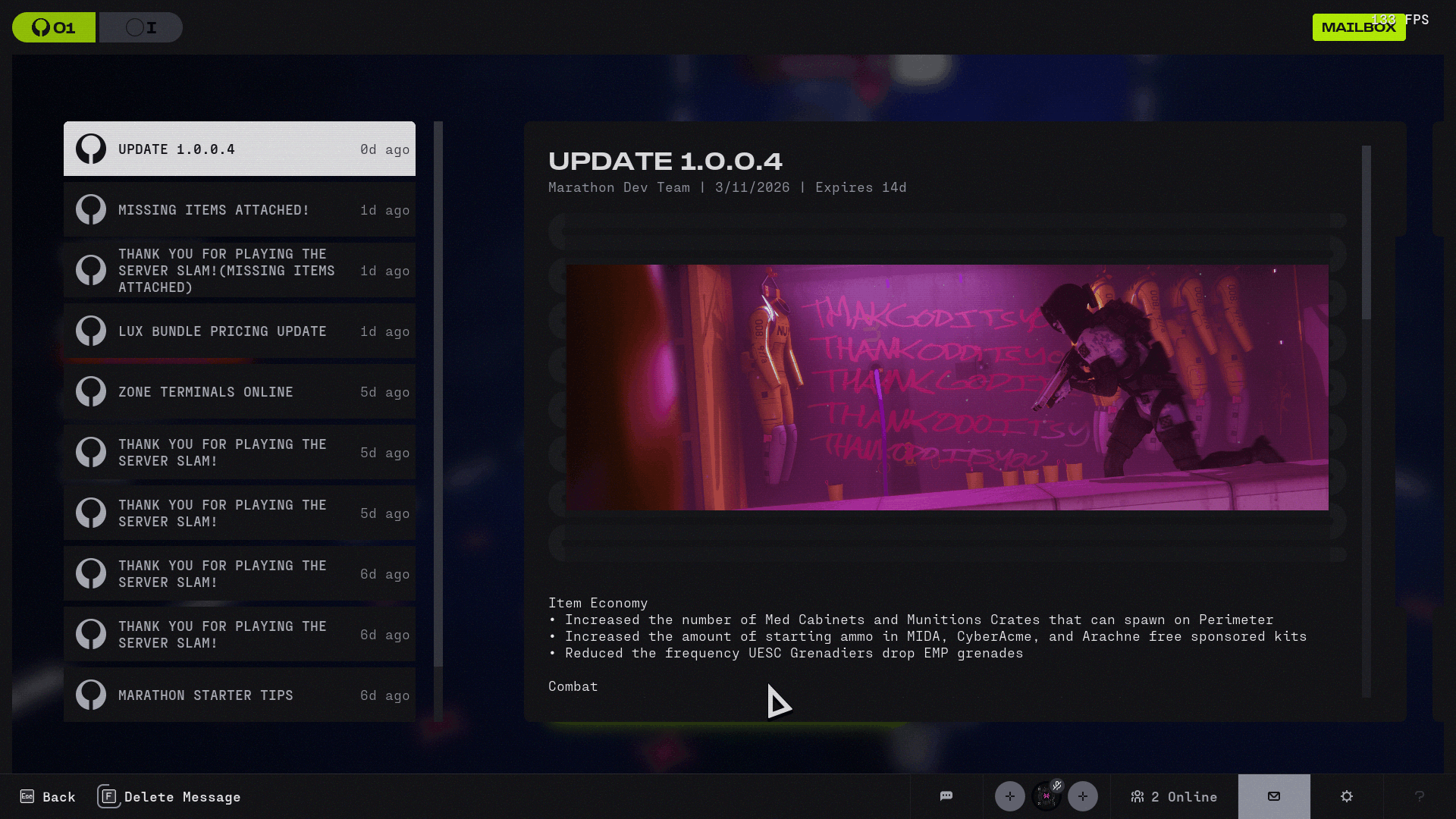Click the message list scrollbar
Viewport: 1456px width, 819px height.
coord(438,394)
